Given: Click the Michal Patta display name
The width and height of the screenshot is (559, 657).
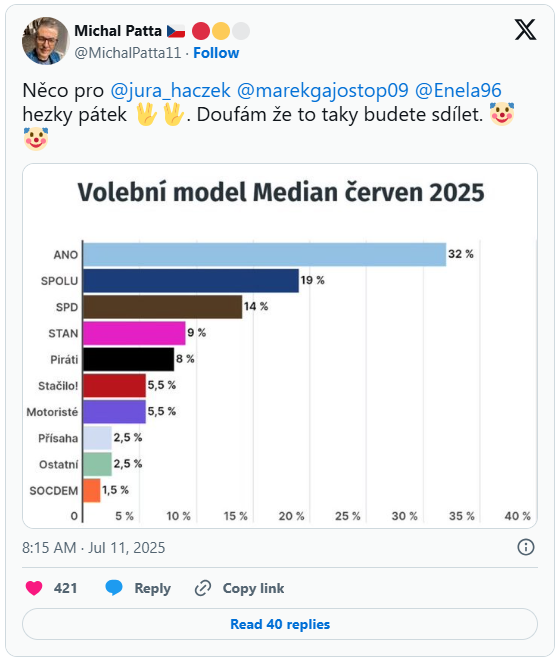Looking at the screenshot, I should [118, 31].
